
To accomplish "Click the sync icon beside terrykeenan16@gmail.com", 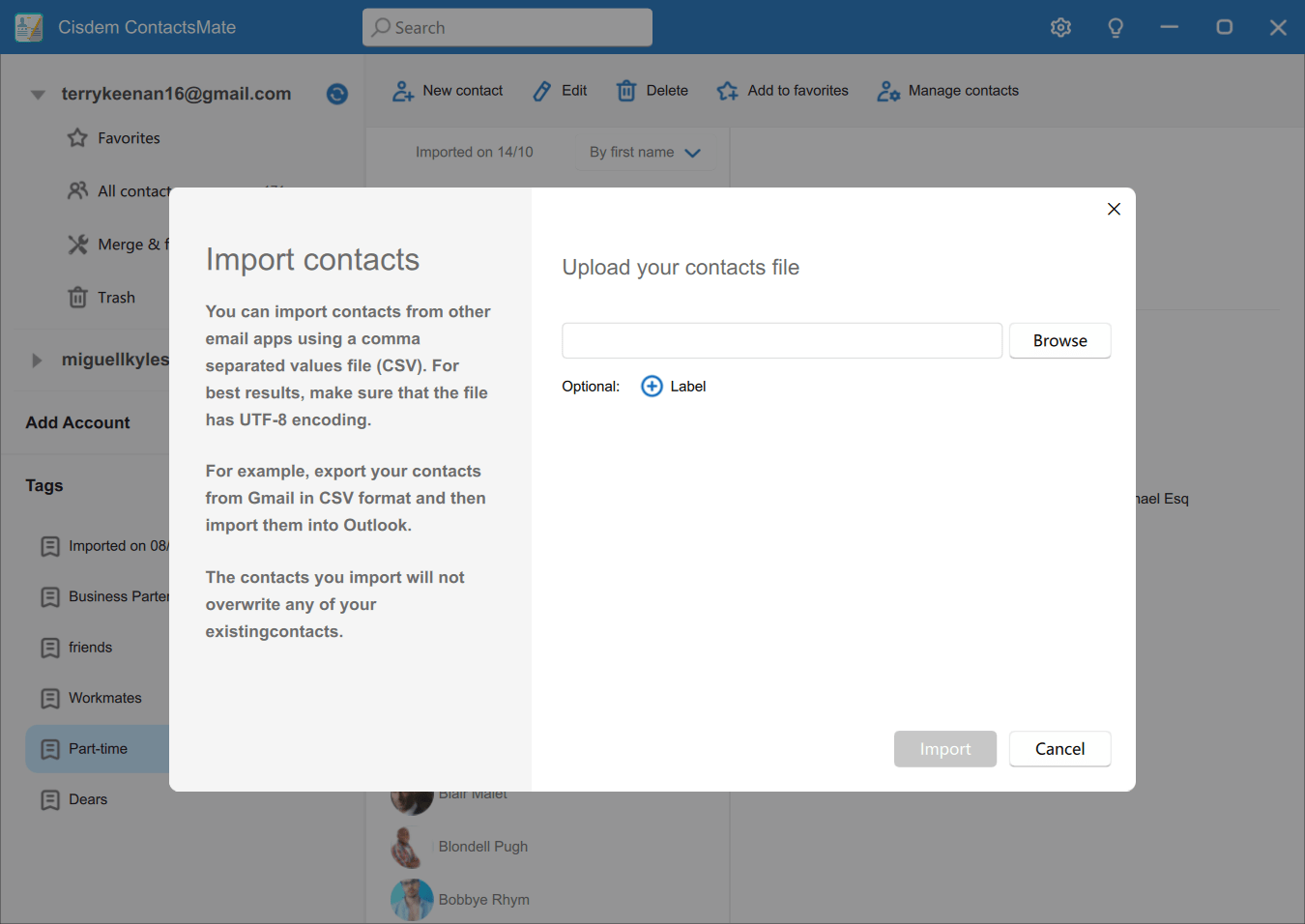I will tap(336, 94).
